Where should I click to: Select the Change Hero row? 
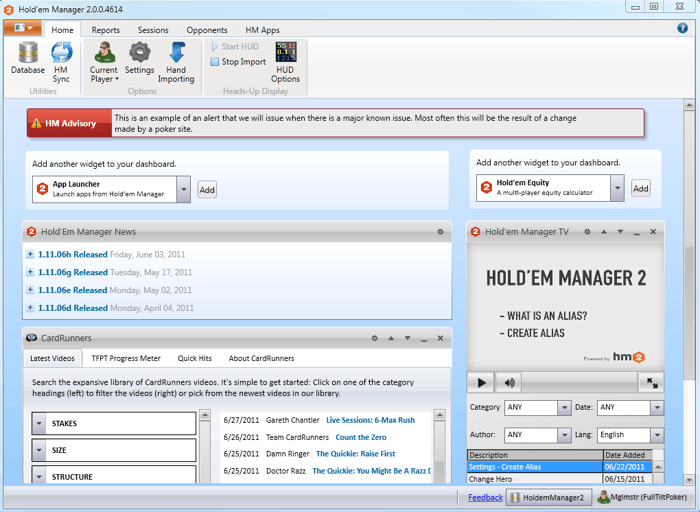coord(560,479)
